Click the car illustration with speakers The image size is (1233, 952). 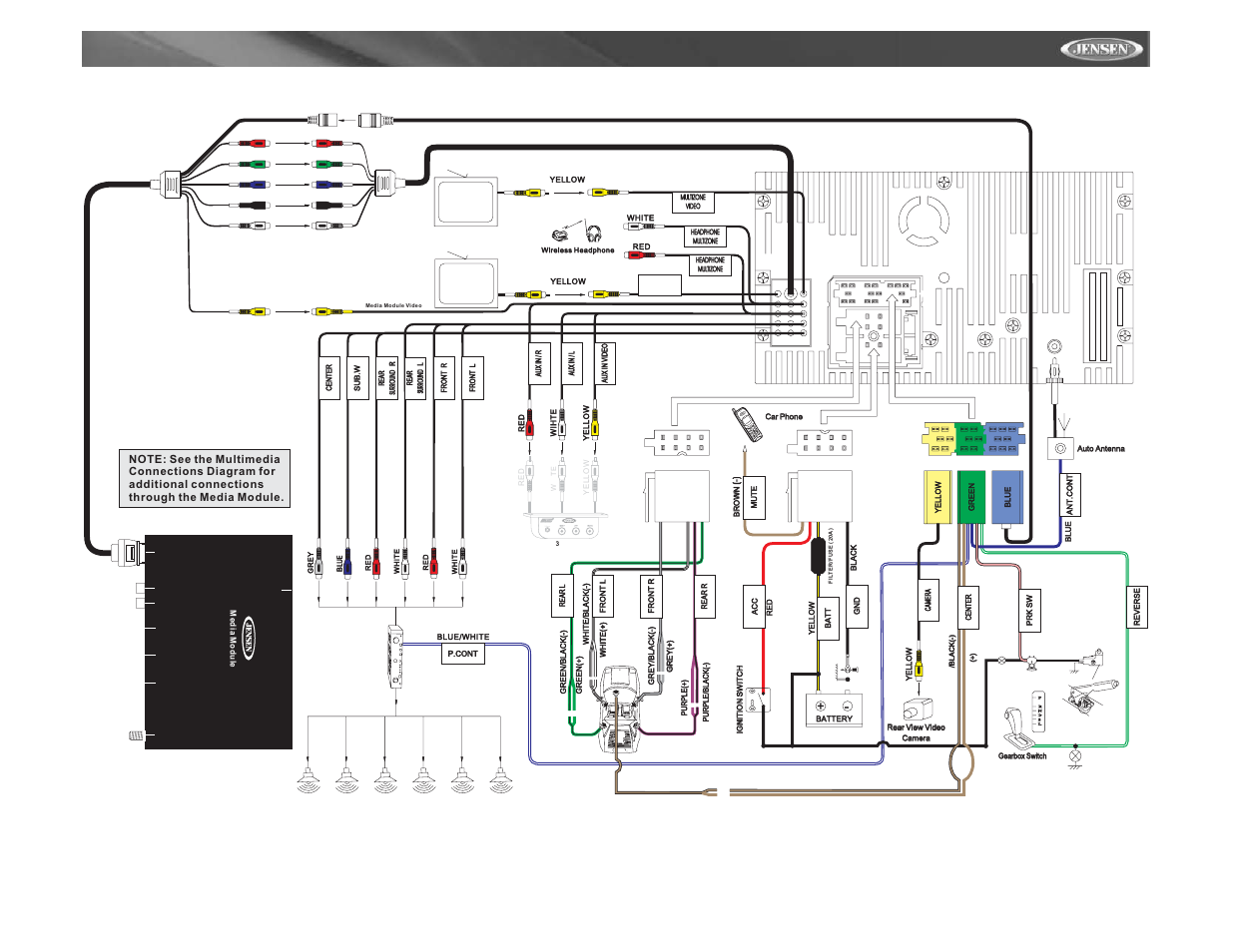coord(619,711)
